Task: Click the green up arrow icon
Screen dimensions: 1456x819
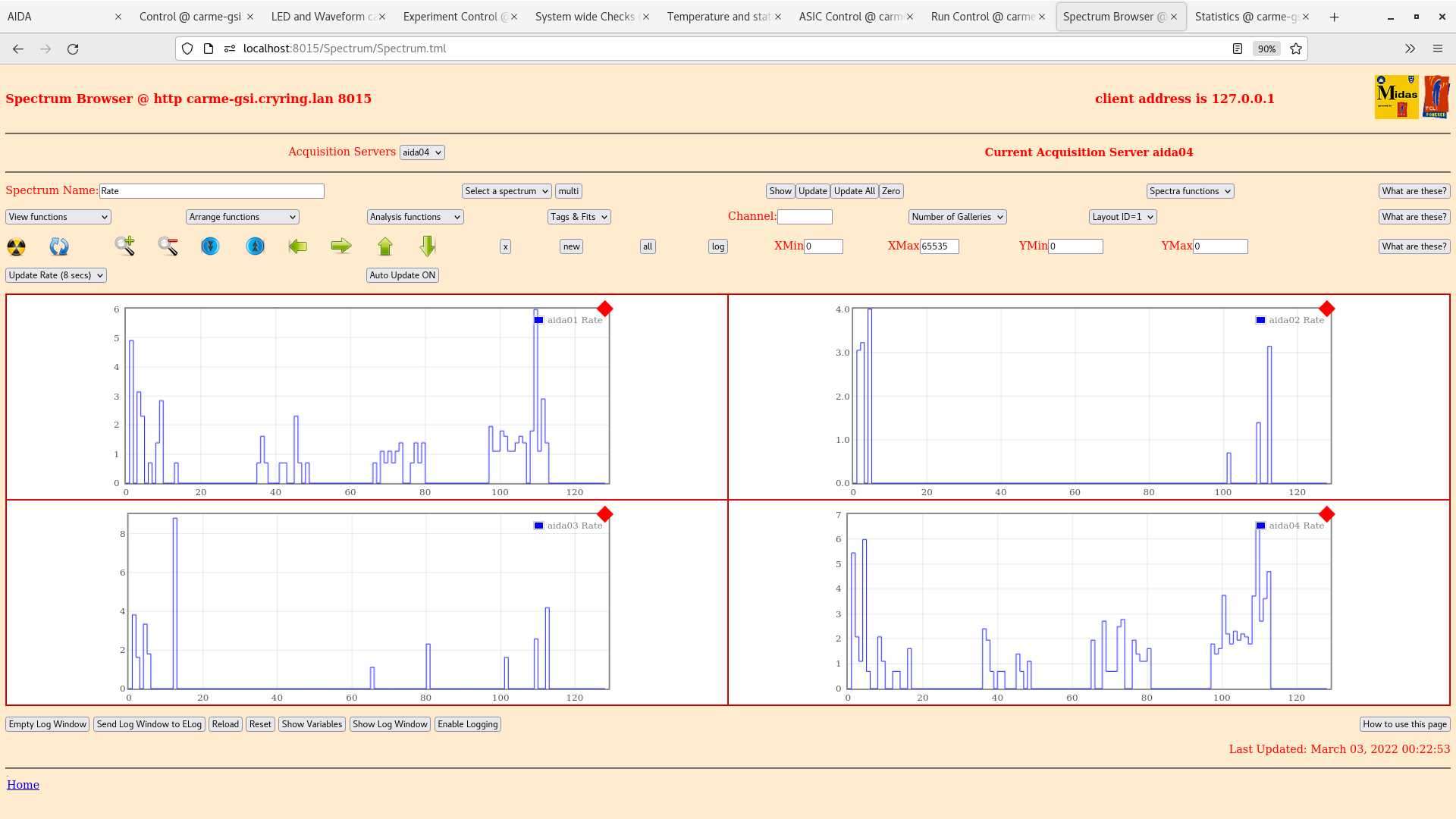Action: (385, 246)
